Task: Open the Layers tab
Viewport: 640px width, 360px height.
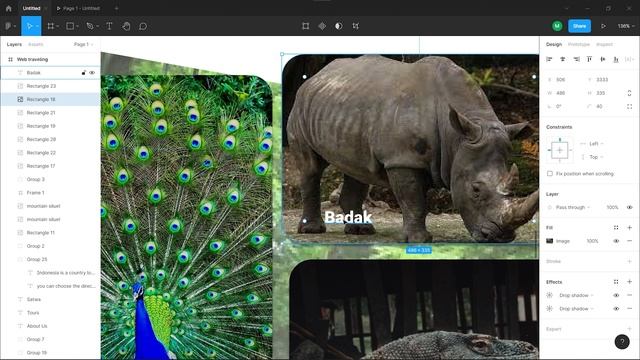Action: (14, 44)
